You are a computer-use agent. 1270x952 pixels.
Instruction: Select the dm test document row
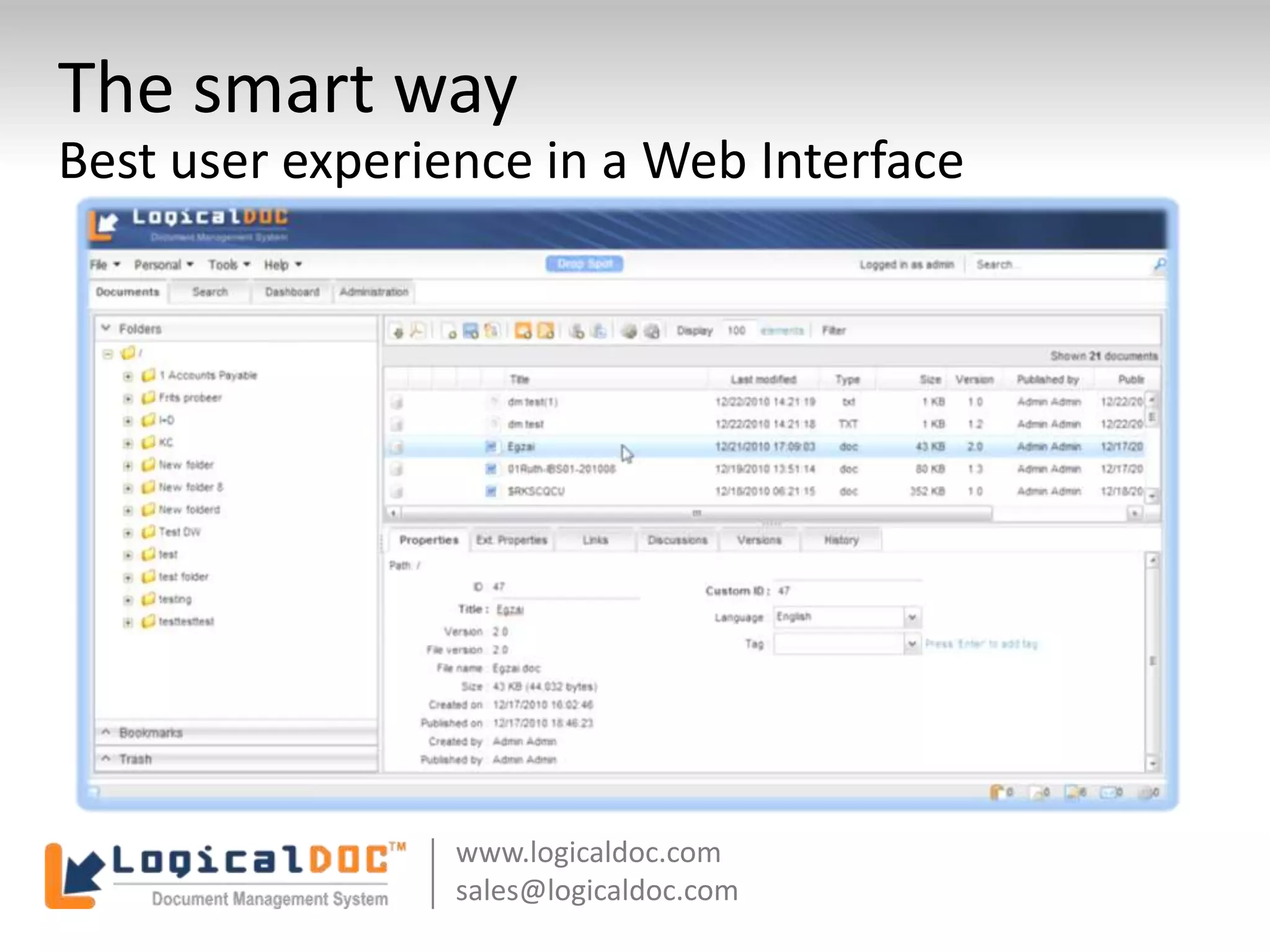point(765,424)
